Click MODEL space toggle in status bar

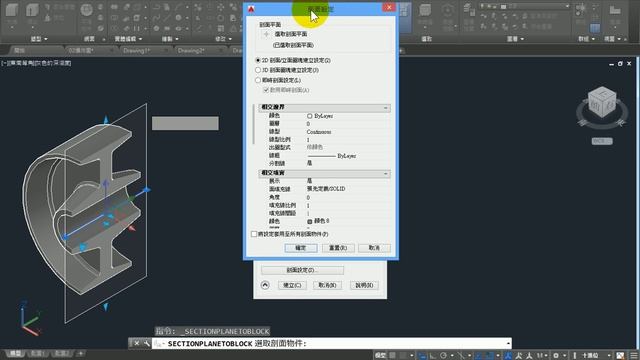[380, 356]
